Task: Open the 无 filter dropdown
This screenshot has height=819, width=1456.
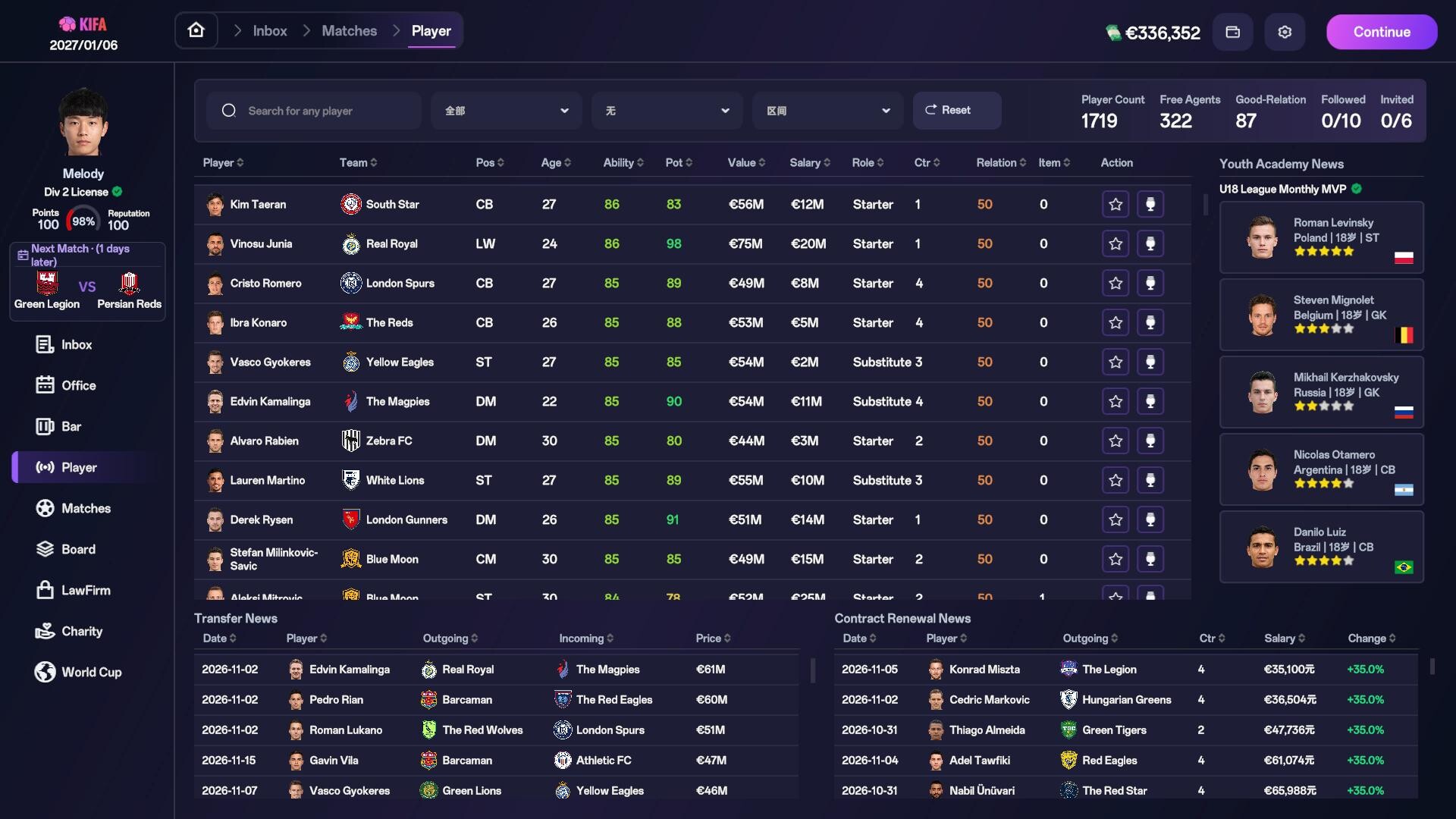Action: click(x=667, y=111)
